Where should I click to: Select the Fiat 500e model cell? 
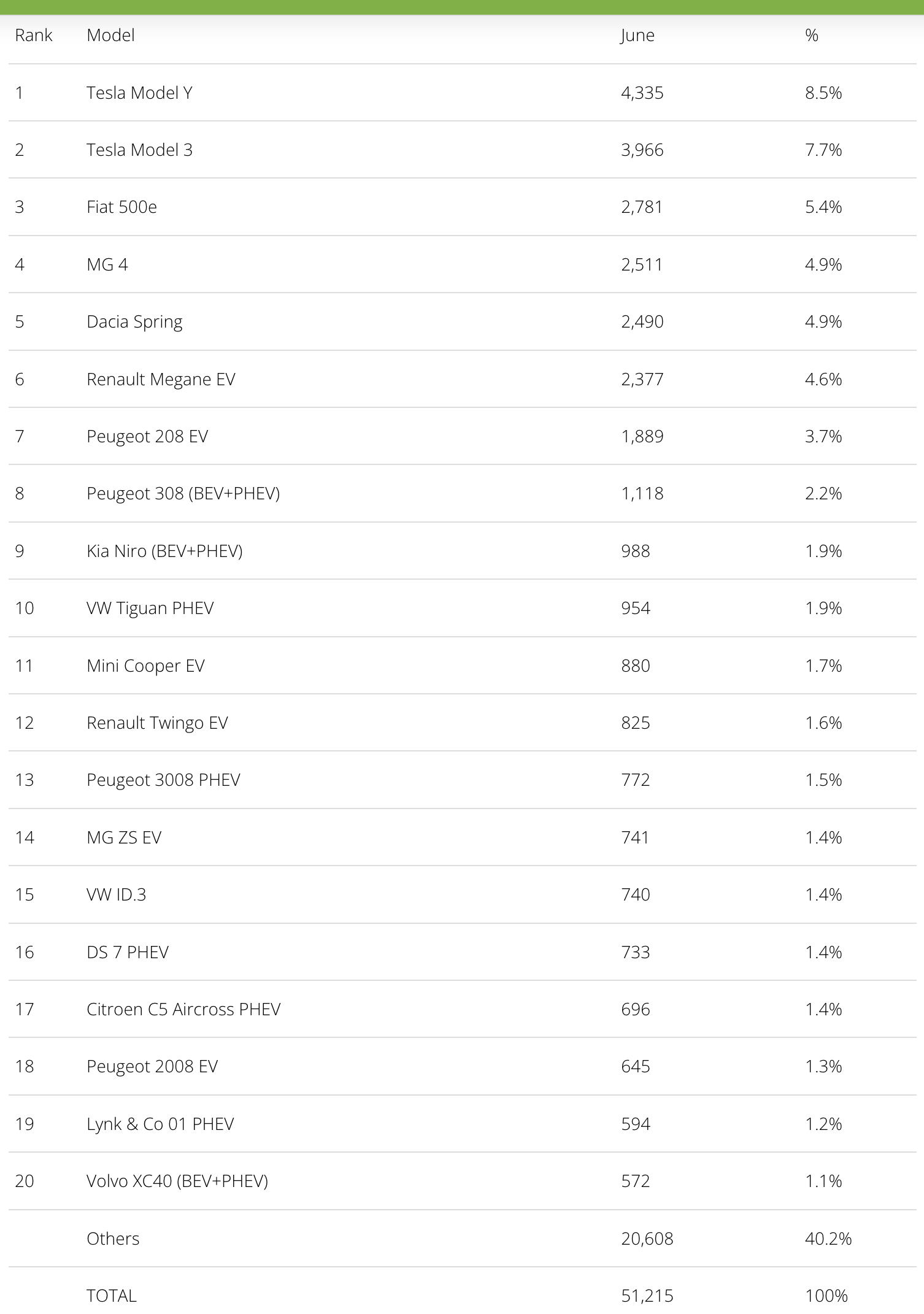[x=121, y=207]
